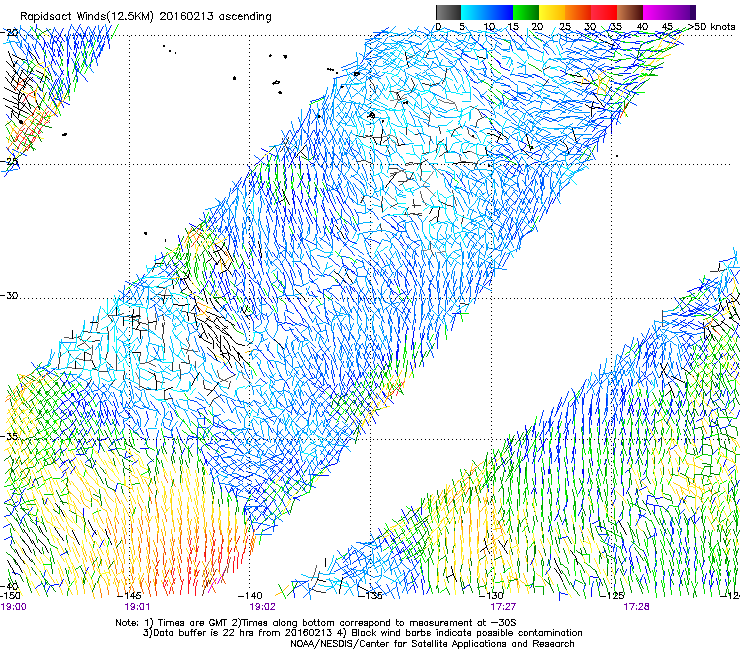
Task: Click the "-145" longitude label
Action: pos(129,596)
